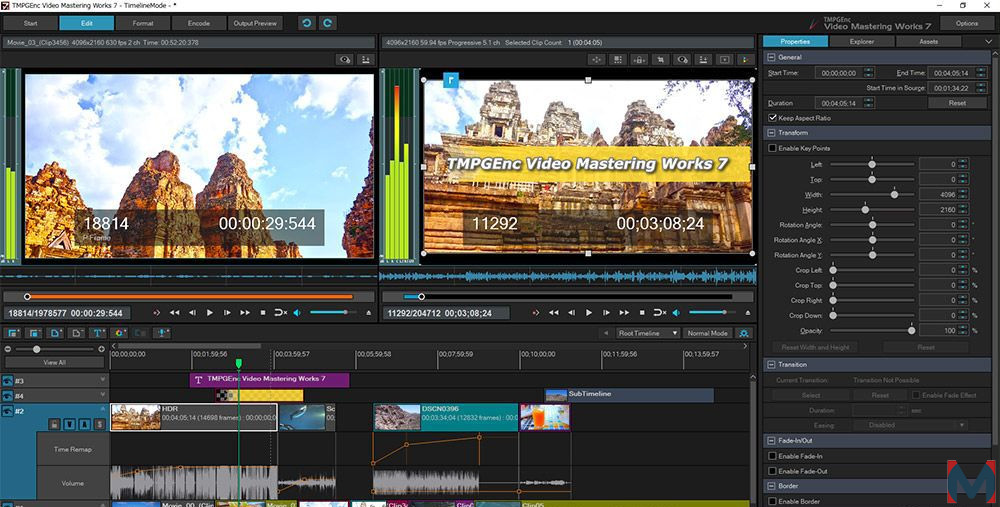Click the timeline zoom slider handle

(x=36, y=349)
